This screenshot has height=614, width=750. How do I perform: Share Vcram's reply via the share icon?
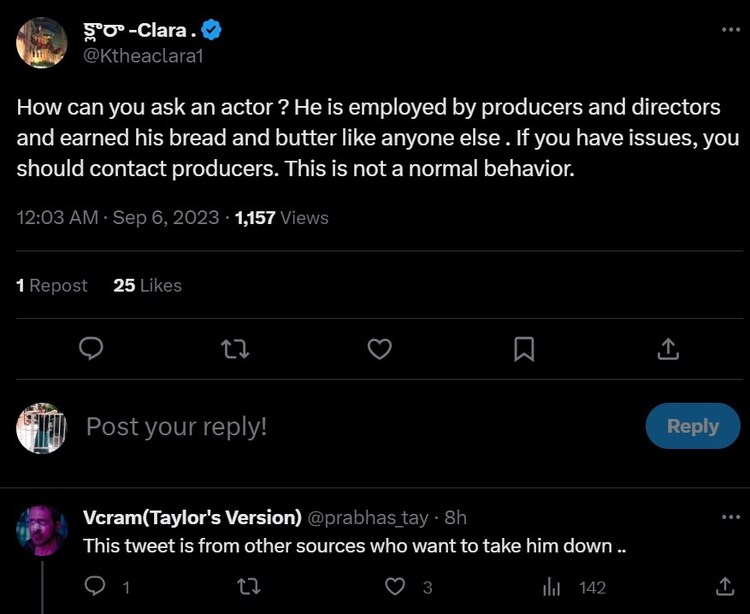click(724, 587)
